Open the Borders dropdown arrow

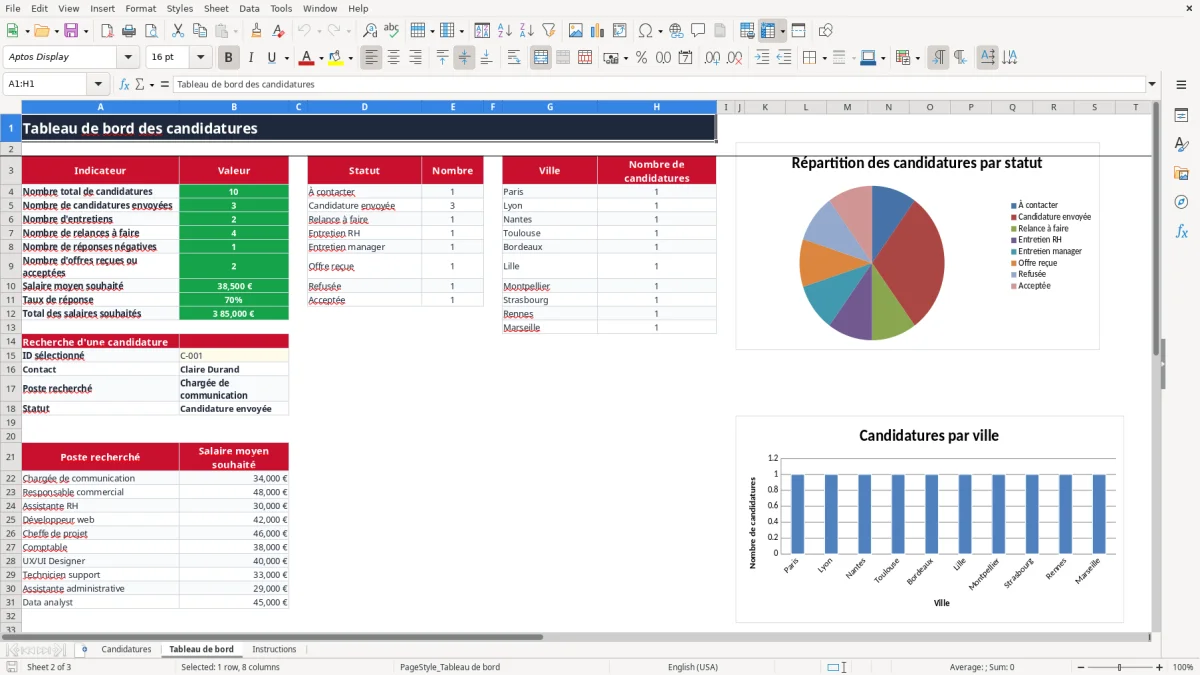tap(823, 58)
